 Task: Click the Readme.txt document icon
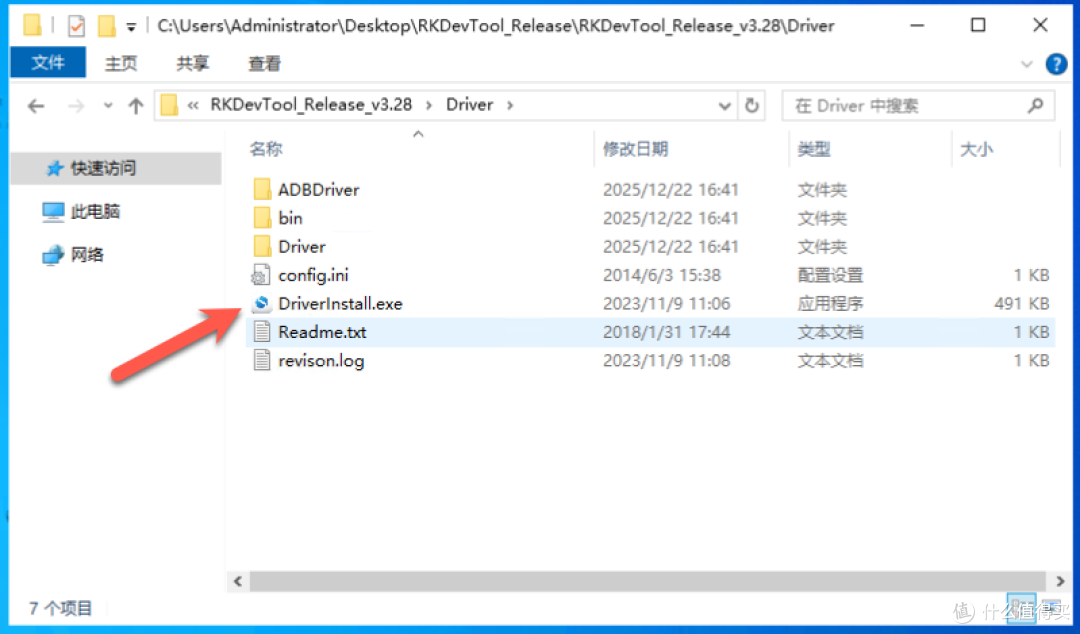[262, 332]
